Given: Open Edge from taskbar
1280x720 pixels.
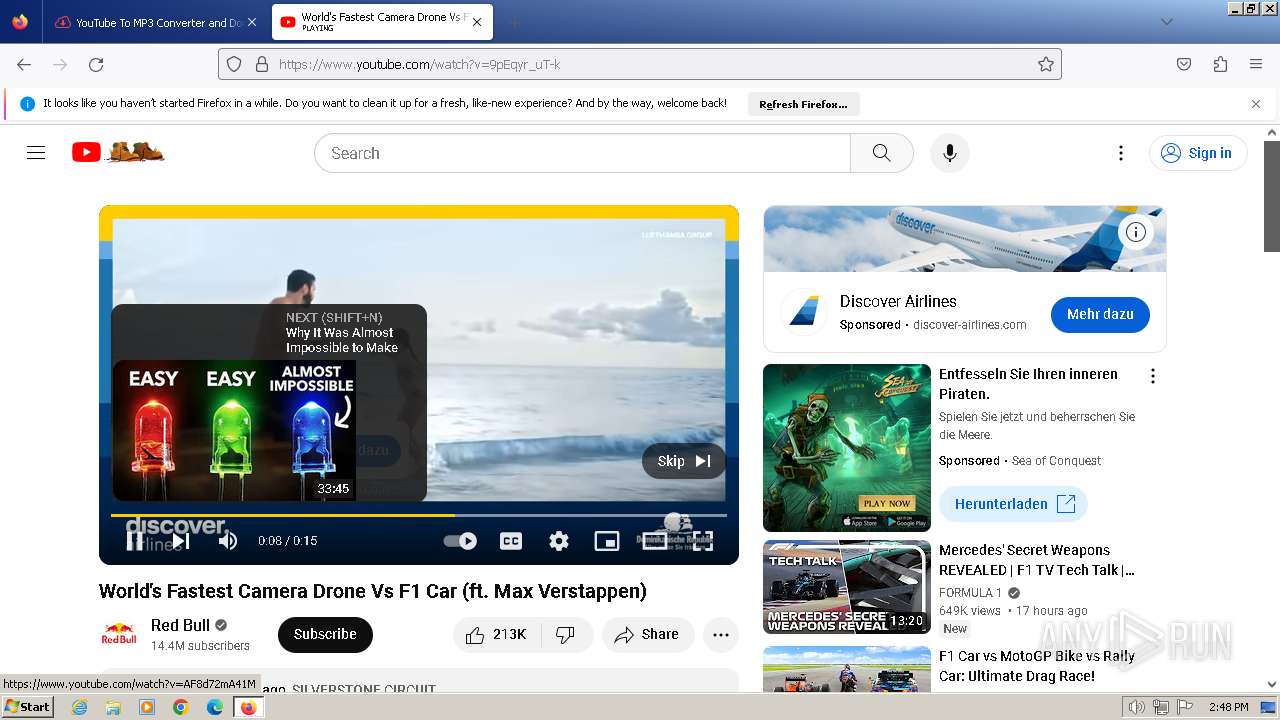Looking at the screenshot, I should 215,707.
